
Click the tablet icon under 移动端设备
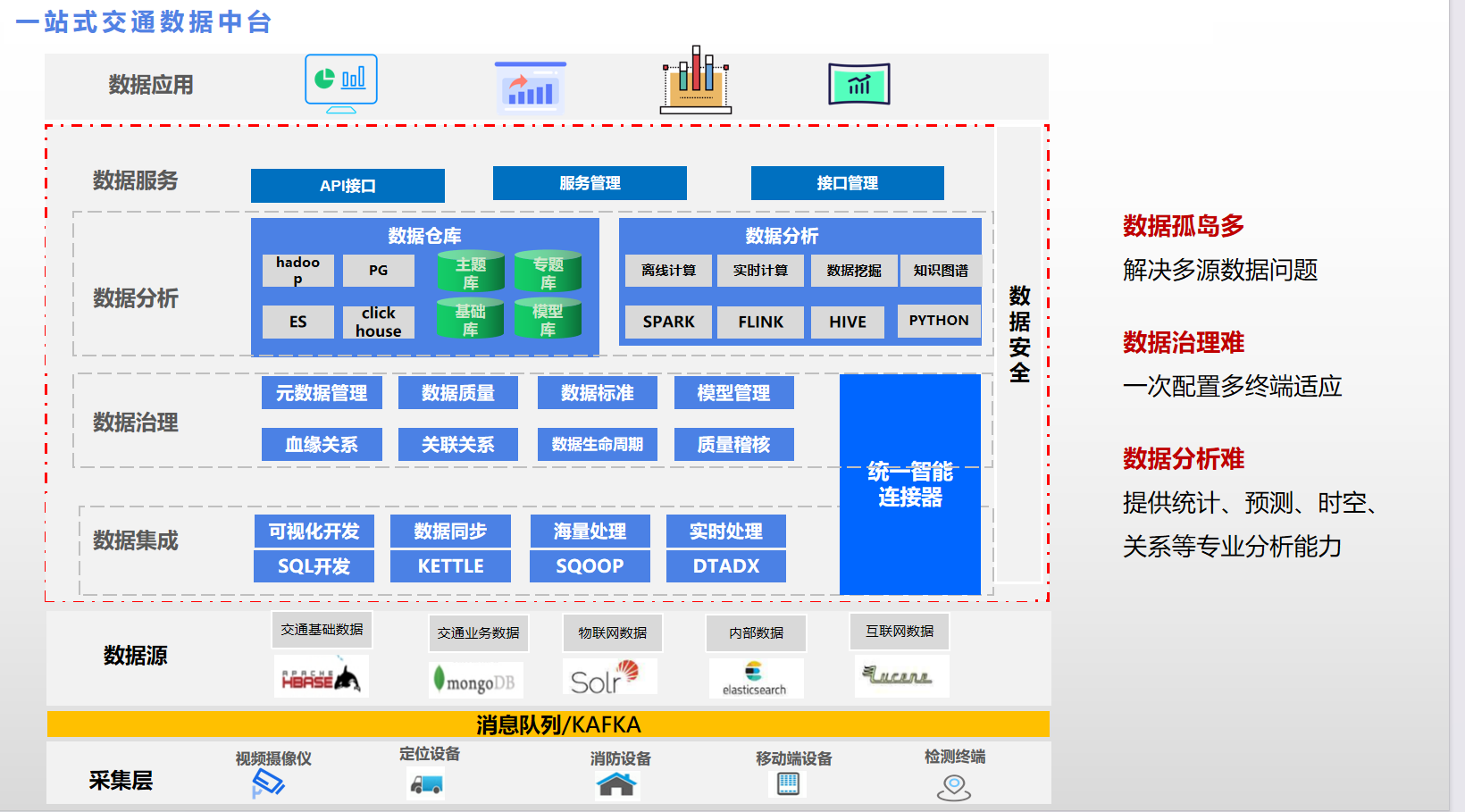(x=788, y=784)
